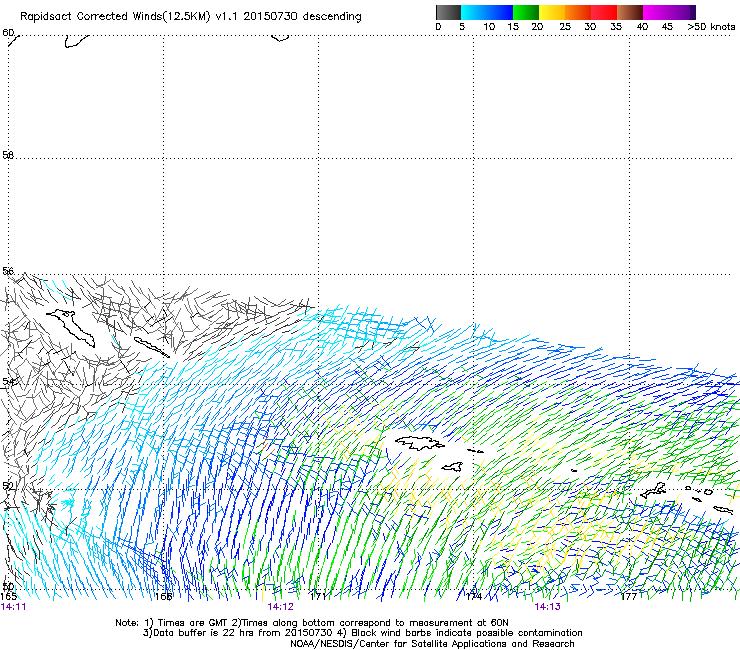Click the brown 35-40 knots legend swatch
The width and height of the screenshot is (740, 650).
point(630,12)
